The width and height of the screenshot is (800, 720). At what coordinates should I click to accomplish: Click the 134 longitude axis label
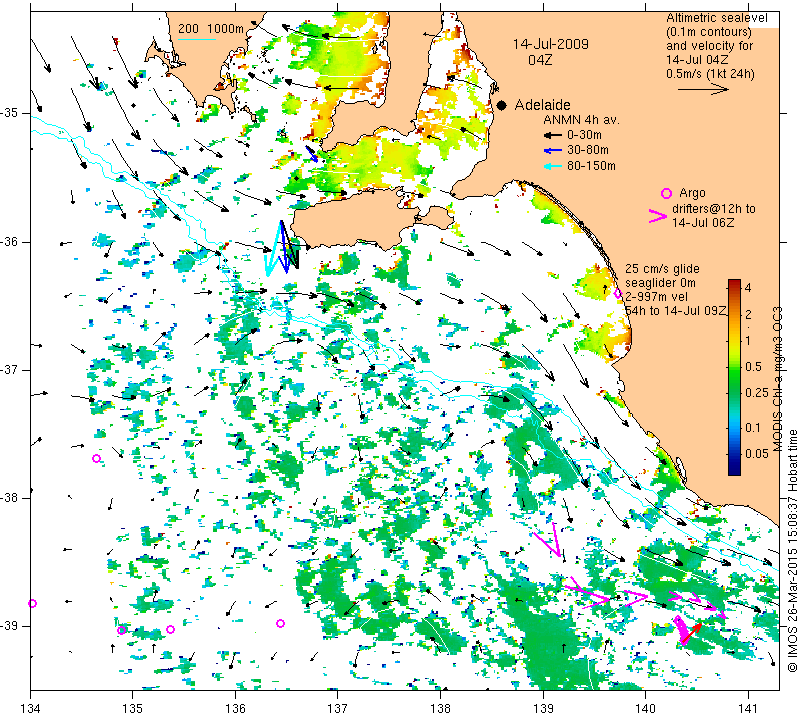coord(31,708)
